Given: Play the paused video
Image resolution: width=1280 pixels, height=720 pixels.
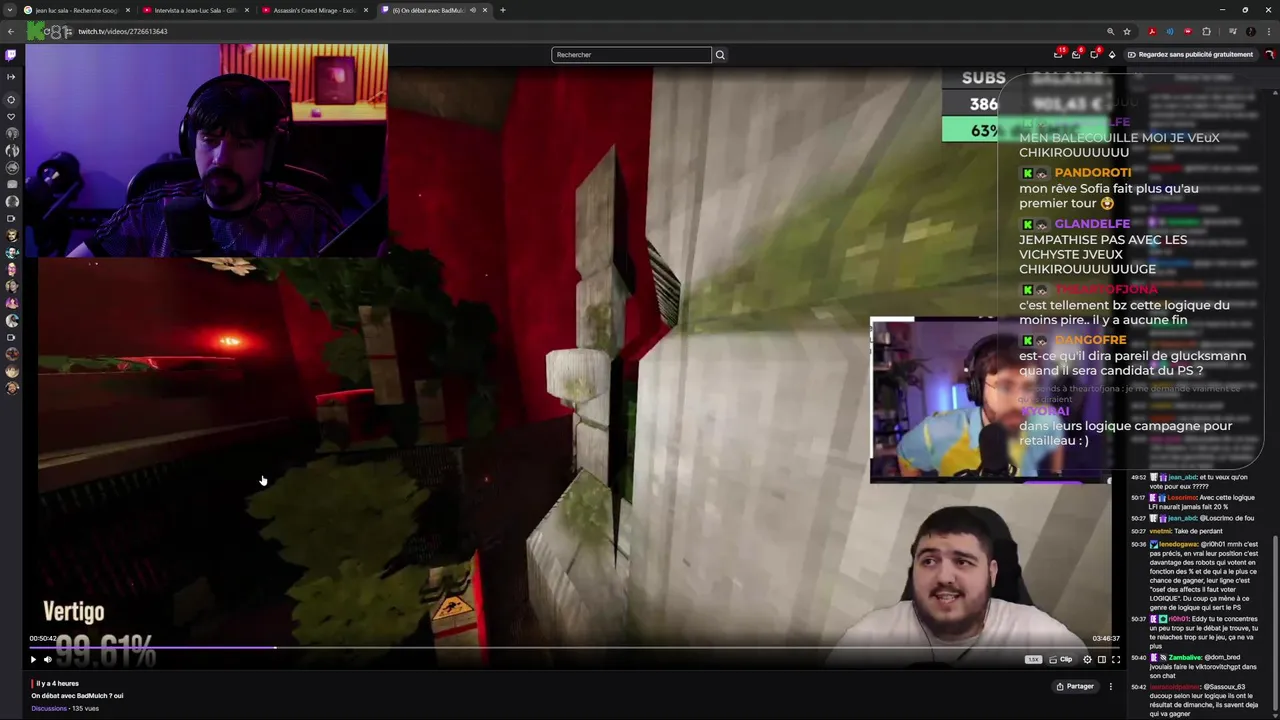Looking at the screenshot, I should 33,659.
